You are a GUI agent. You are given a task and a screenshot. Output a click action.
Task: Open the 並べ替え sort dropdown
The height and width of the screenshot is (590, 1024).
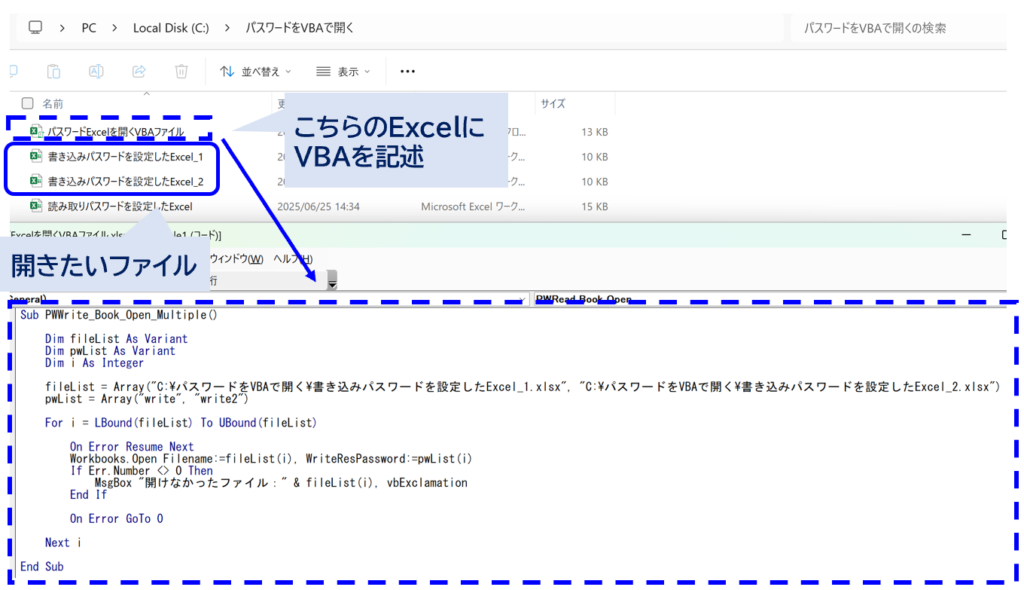coord(255,71)
